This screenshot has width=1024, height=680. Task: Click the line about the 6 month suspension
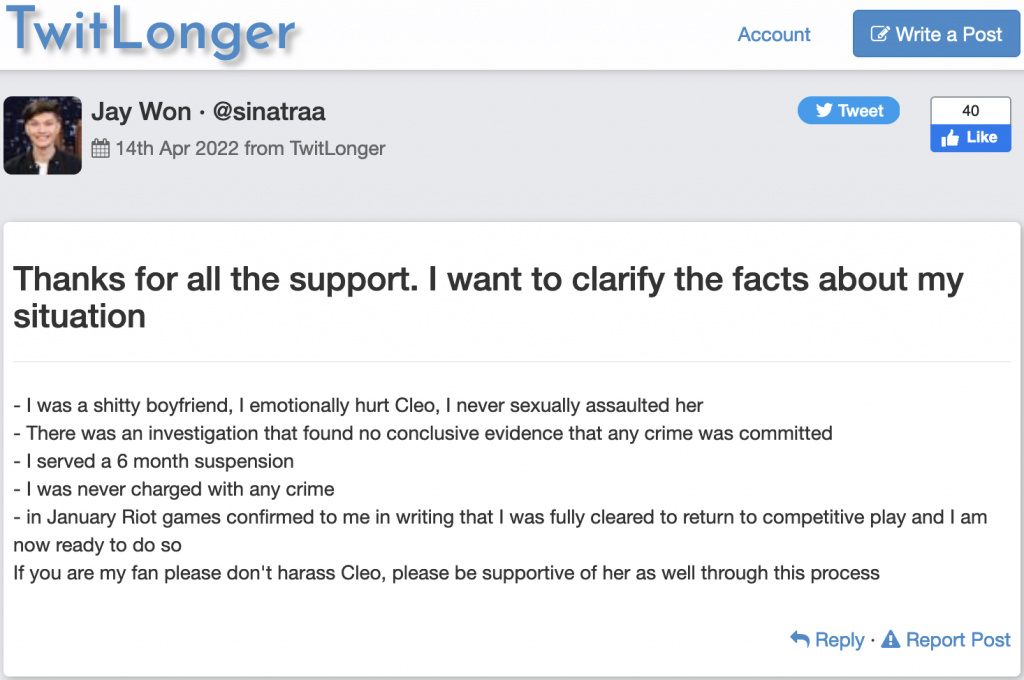[154, 461]
